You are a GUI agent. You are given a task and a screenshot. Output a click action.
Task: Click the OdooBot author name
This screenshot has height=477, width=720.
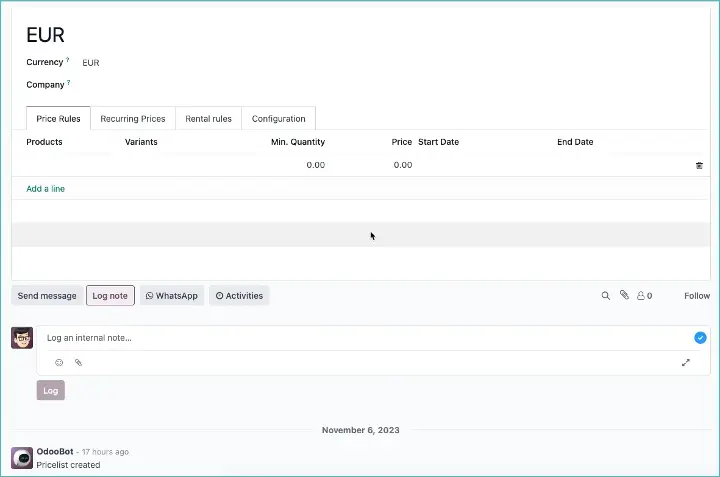coord(55,452)
